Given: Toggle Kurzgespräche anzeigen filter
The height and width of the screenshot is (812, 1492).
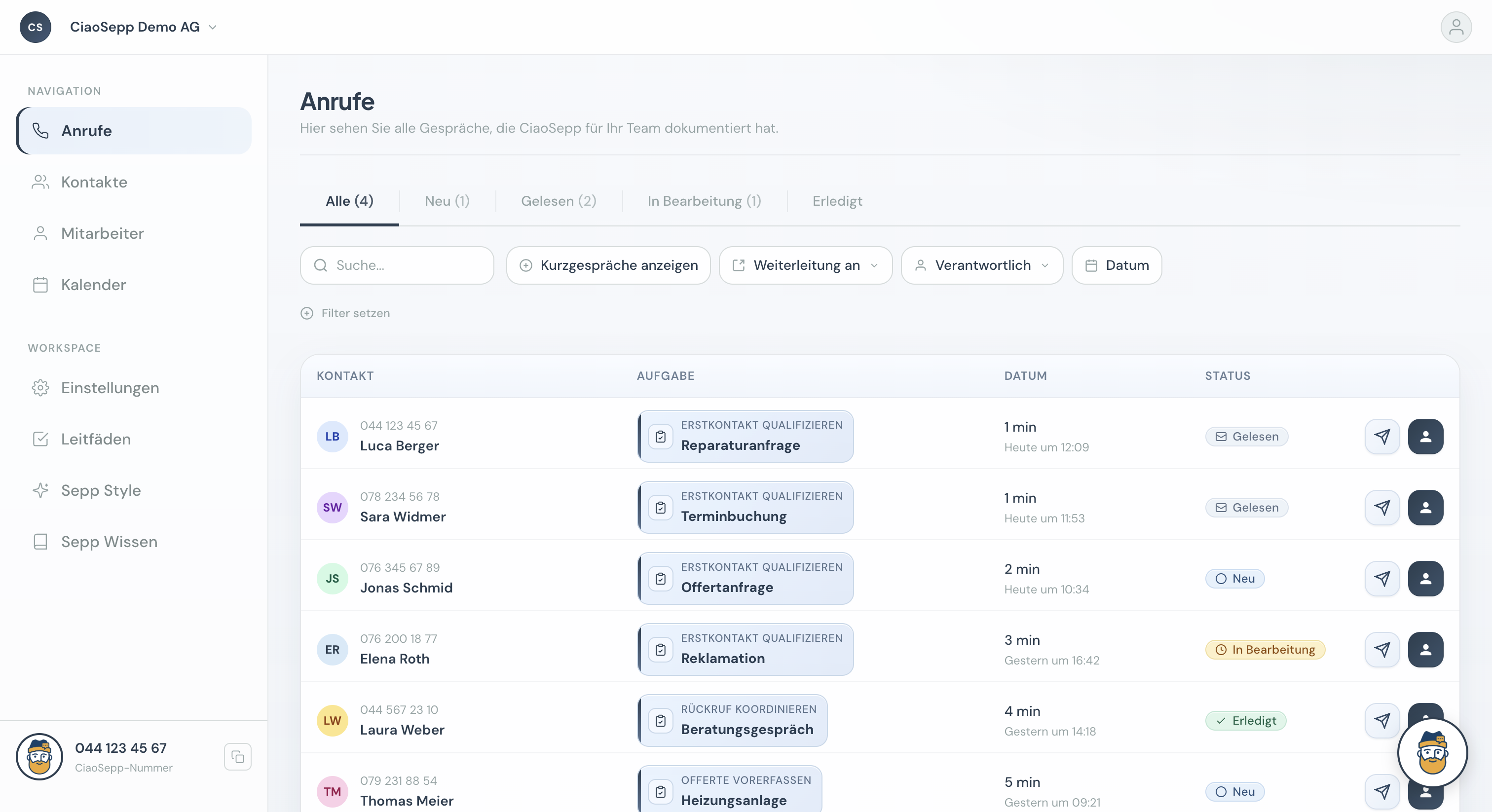Looking at the screenshot, I should (608, 265).
